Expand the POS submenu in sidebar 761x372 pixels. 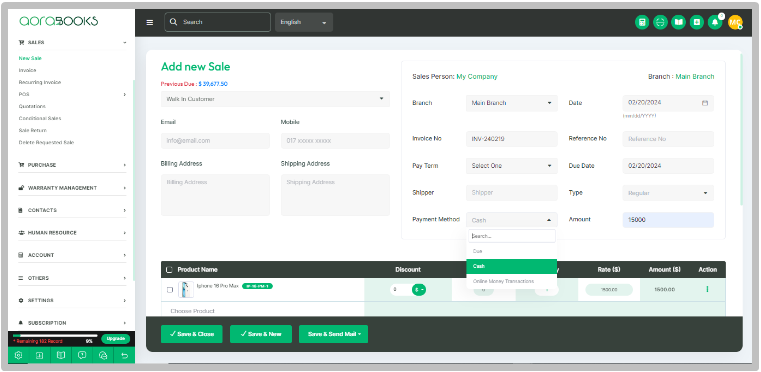[x=72, y=94]
